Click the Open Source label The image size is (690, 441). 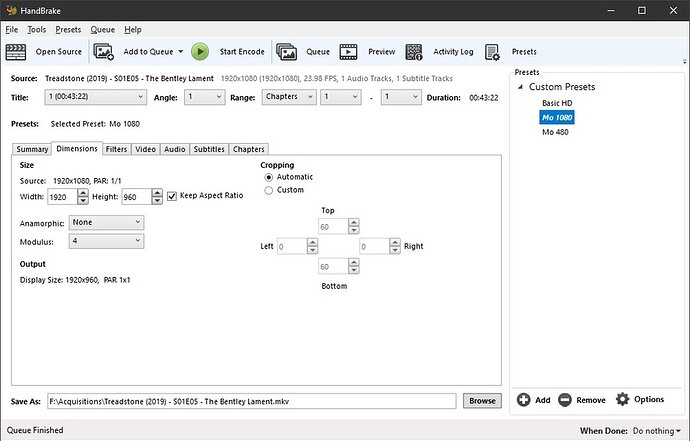point(59,51)
